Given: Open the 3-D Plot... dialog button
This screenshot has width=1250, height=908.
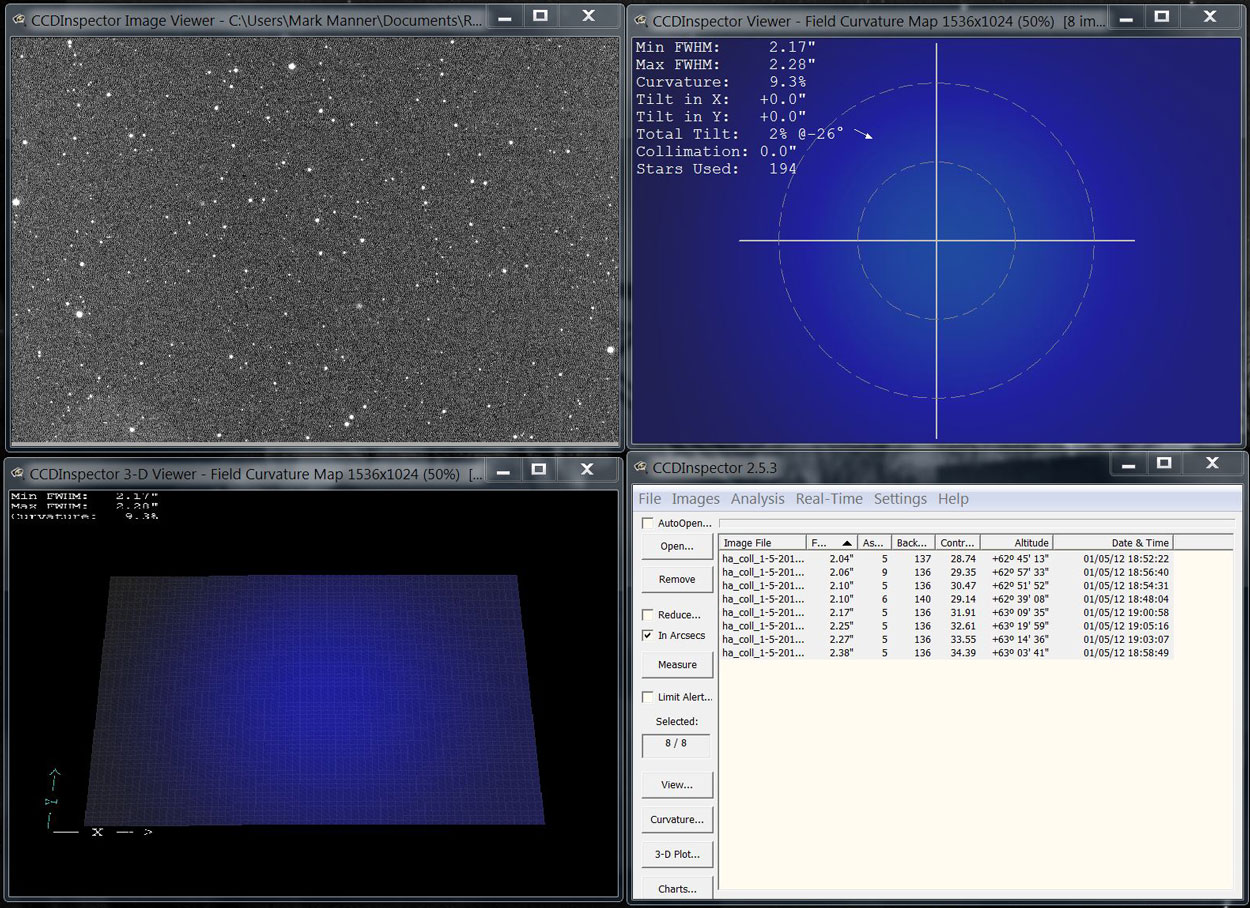Looking at the screenshot, I should (x=677, y=854).
